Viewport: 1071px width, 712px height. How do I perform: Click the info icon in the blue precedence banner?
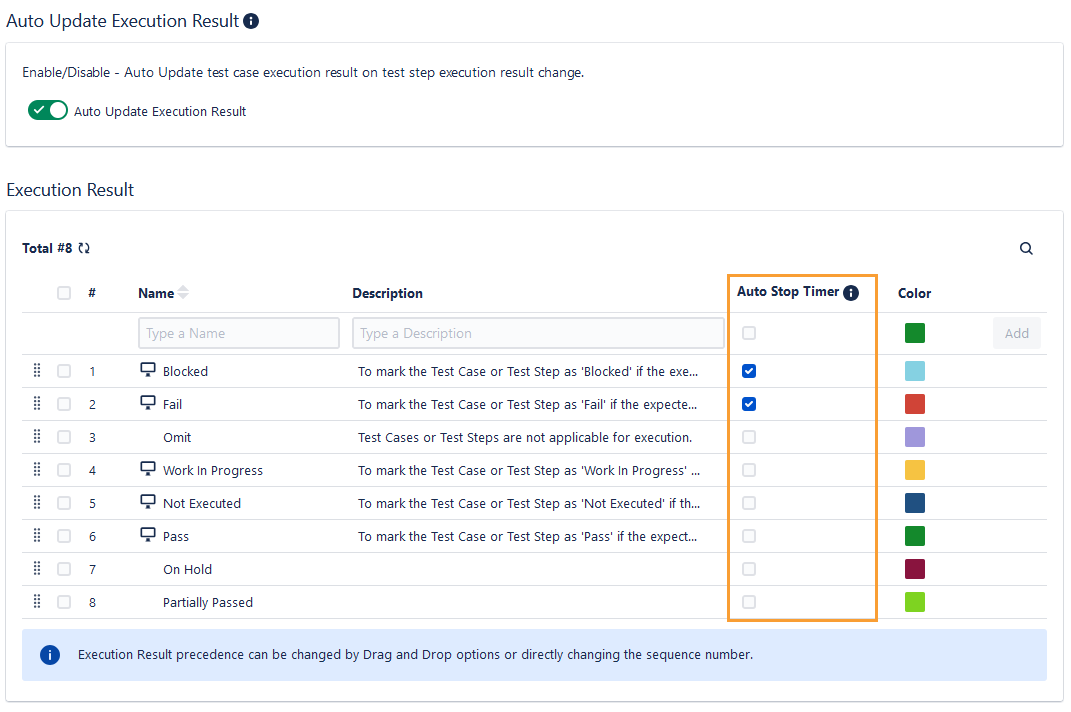click(x=49, y=654)
